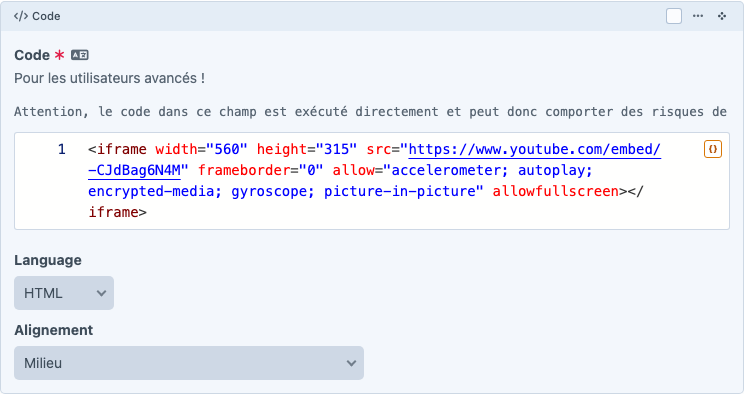This screenshot has height=394, width=744.
Task: Click the orange braces format button in editor
Action: click(x=713, y=149)
